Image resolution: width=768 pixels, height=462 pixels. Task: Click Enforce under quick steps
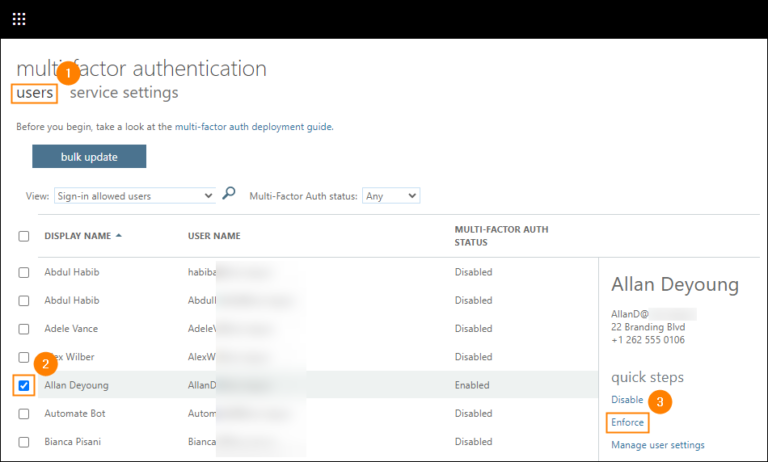coord(628,423)
